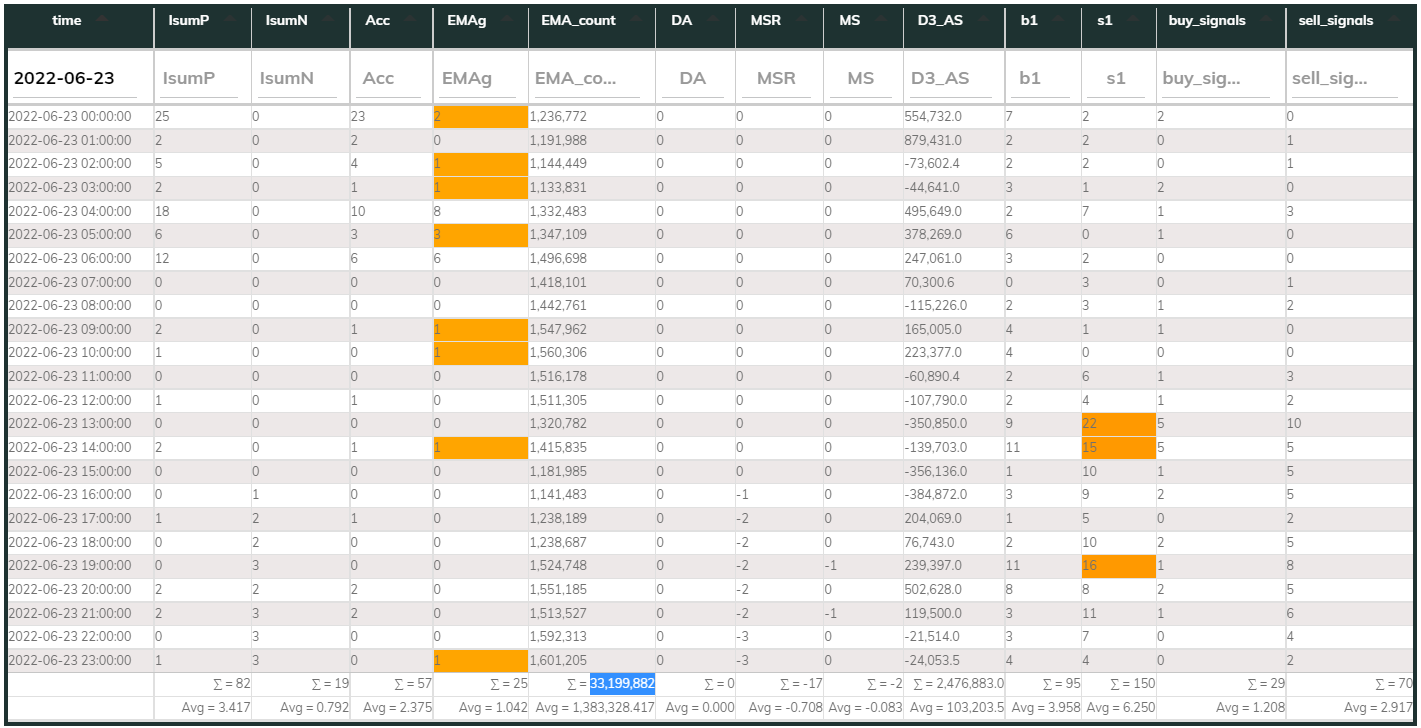
Task: Click orange s1 cell with value 22
Action: pyautogui.click(x=1118, y=424)
